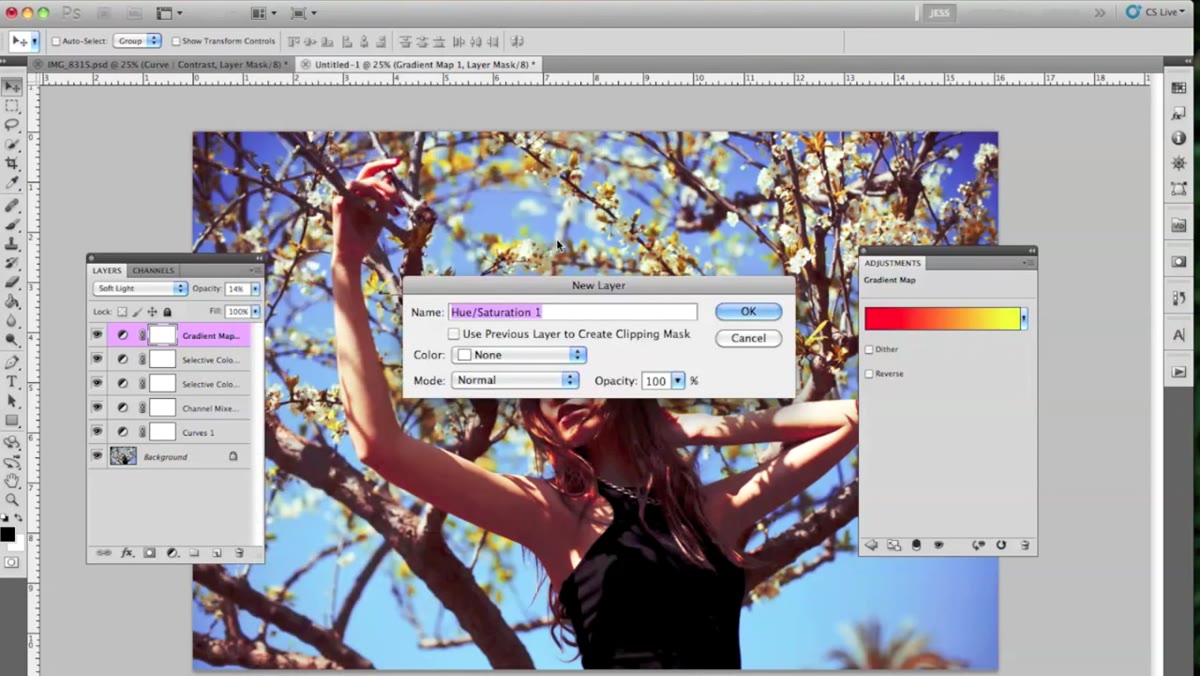Click the Background layer thumbnail
Screen dimensions: 1200x676
tap(123, 456)
